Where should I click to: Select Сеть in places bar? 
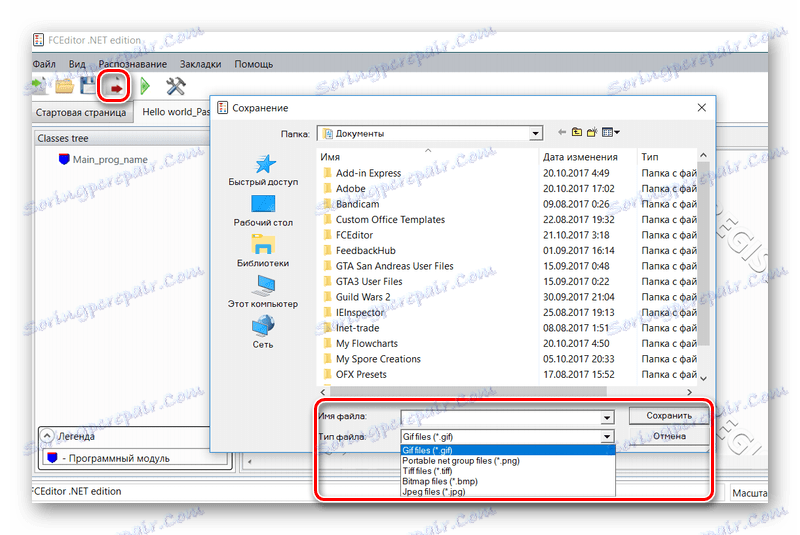(263, 333)
